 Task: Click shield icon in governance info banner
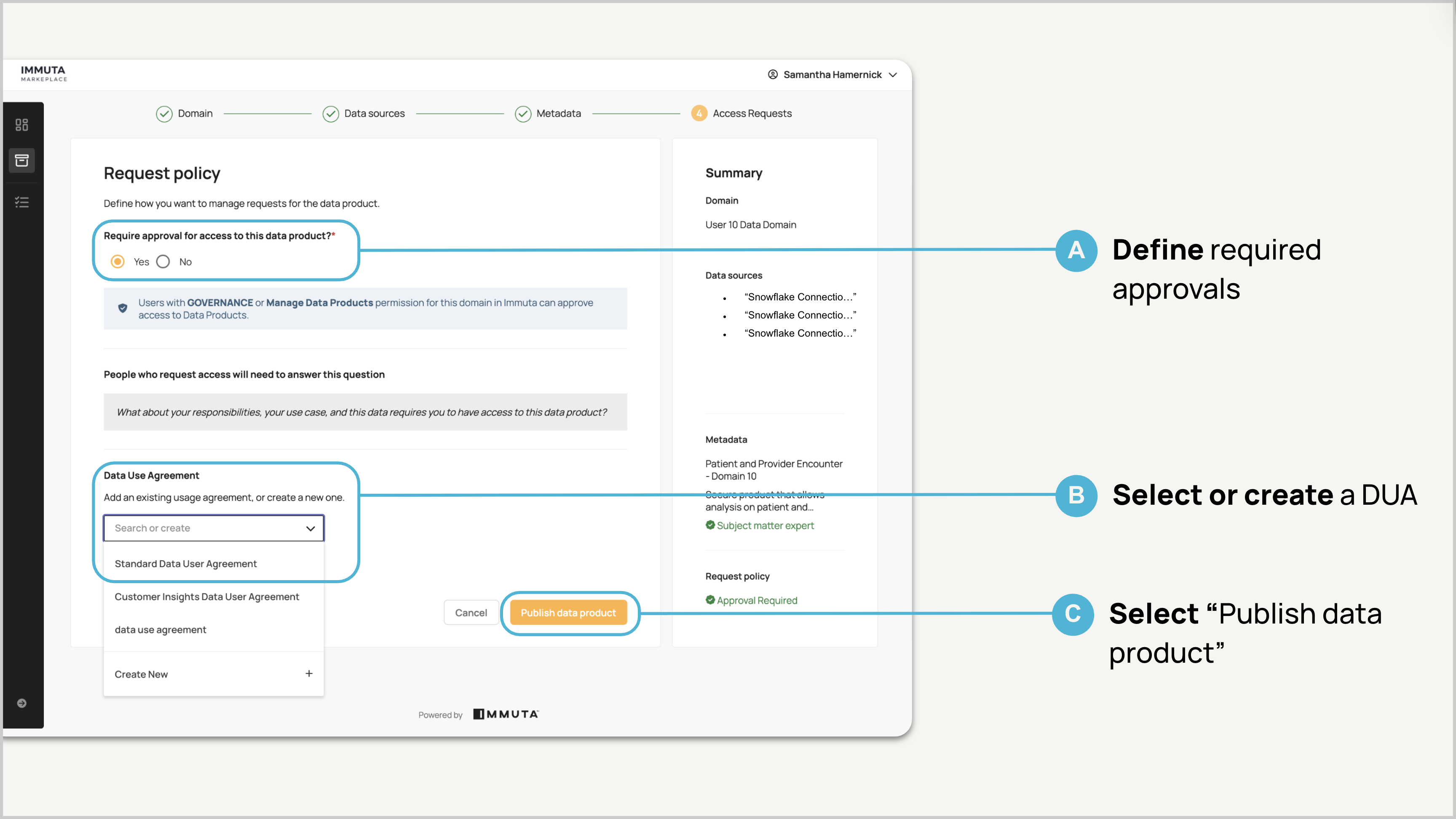coord(123,308)
